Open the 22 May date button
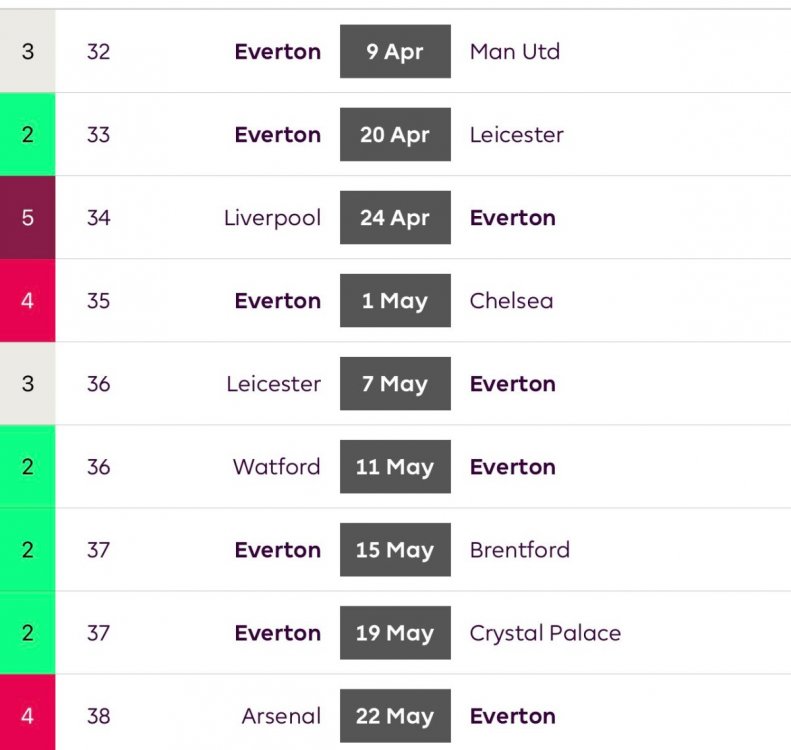The width and height of the screenshot is (791, 750). (x=395, y=716)
